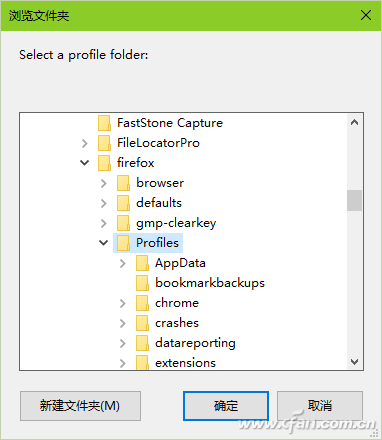Screen dimensions: 382x440
Task: Collapse the Profiles folder node
Action: (x=104, y=243)
